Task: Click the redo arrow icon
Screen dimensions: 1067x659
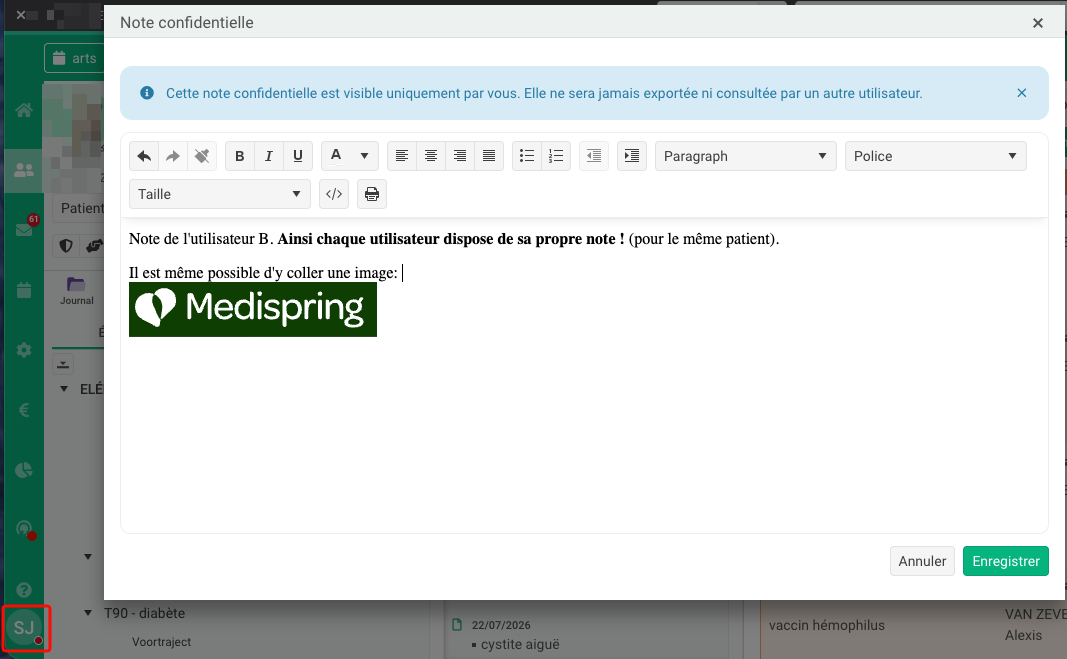Action: pos(173,156)
